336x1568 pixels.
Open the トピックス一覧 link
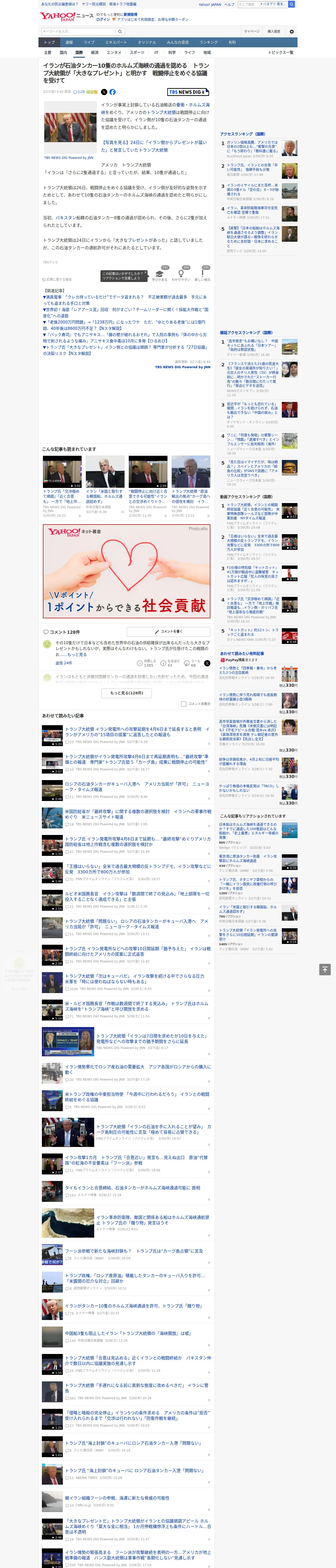pos(281,52)
